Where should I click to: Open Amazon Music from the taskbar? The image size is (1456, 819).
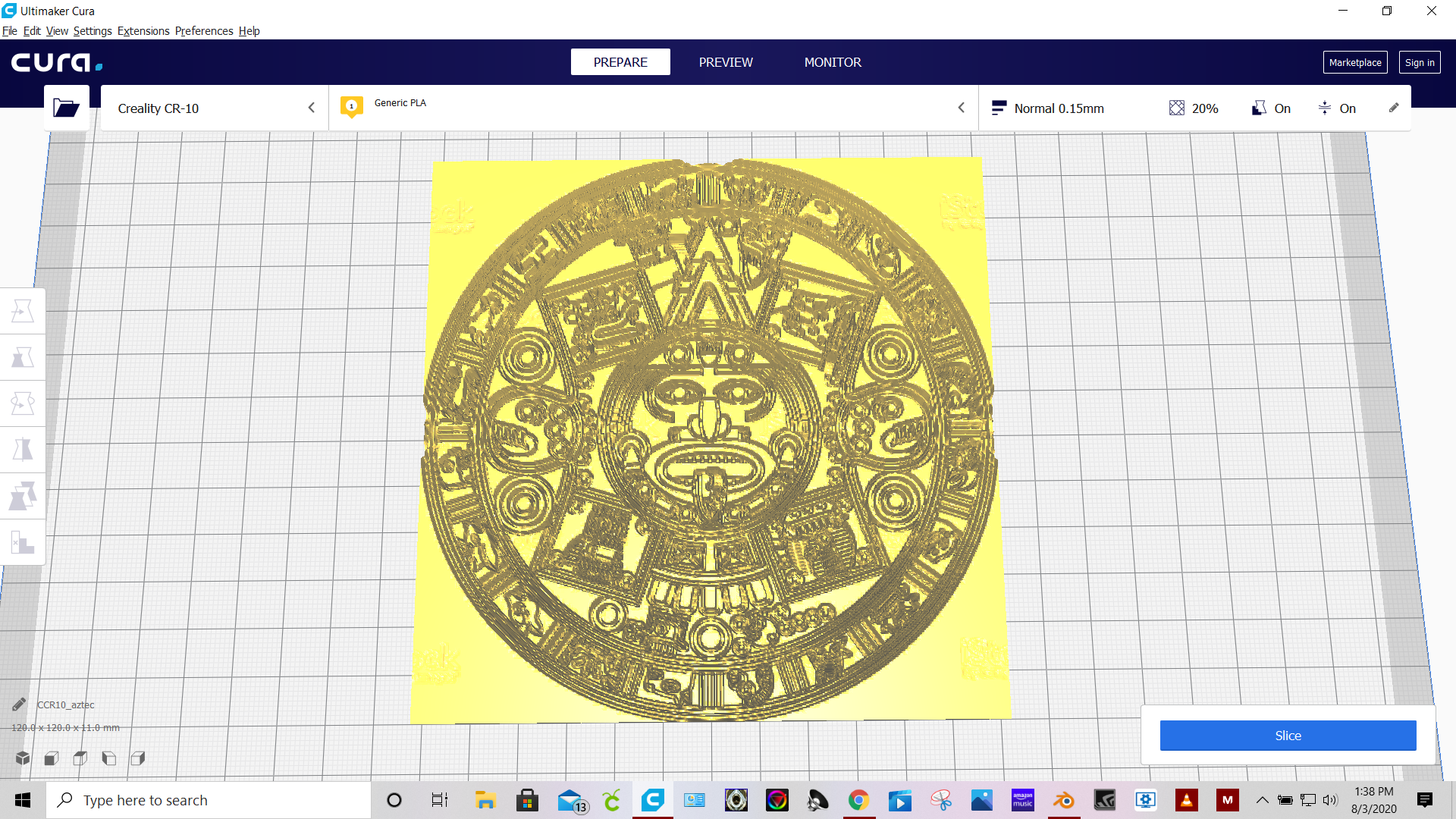pos(1022,800)
